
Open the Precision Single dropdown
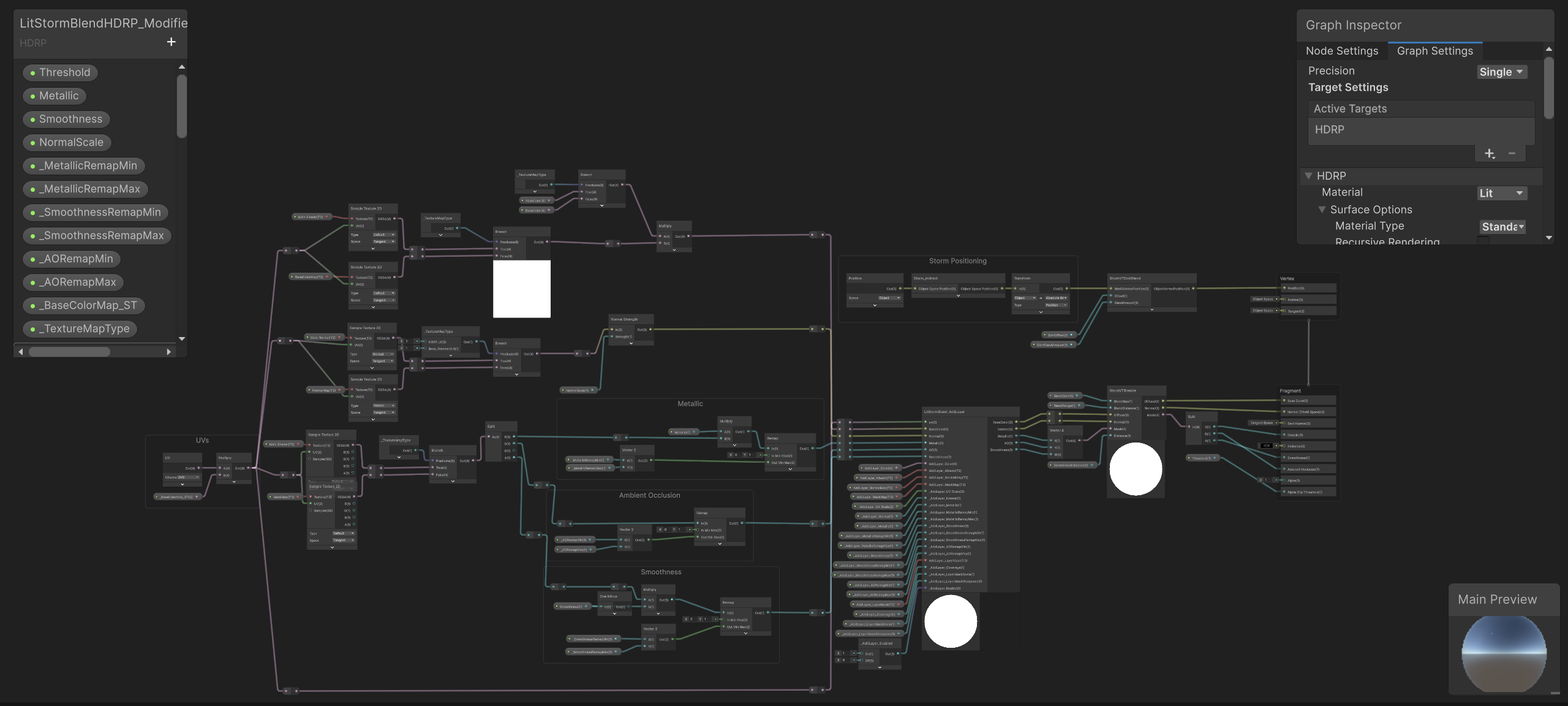point(1501,72)
